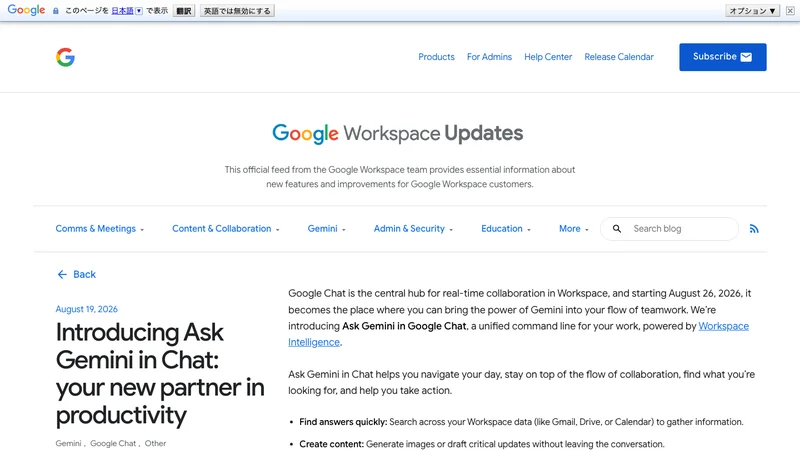Click the search magnifier icon
This screenshot has width=800, height=450.
pyautogui.click(x=617, y=229)
